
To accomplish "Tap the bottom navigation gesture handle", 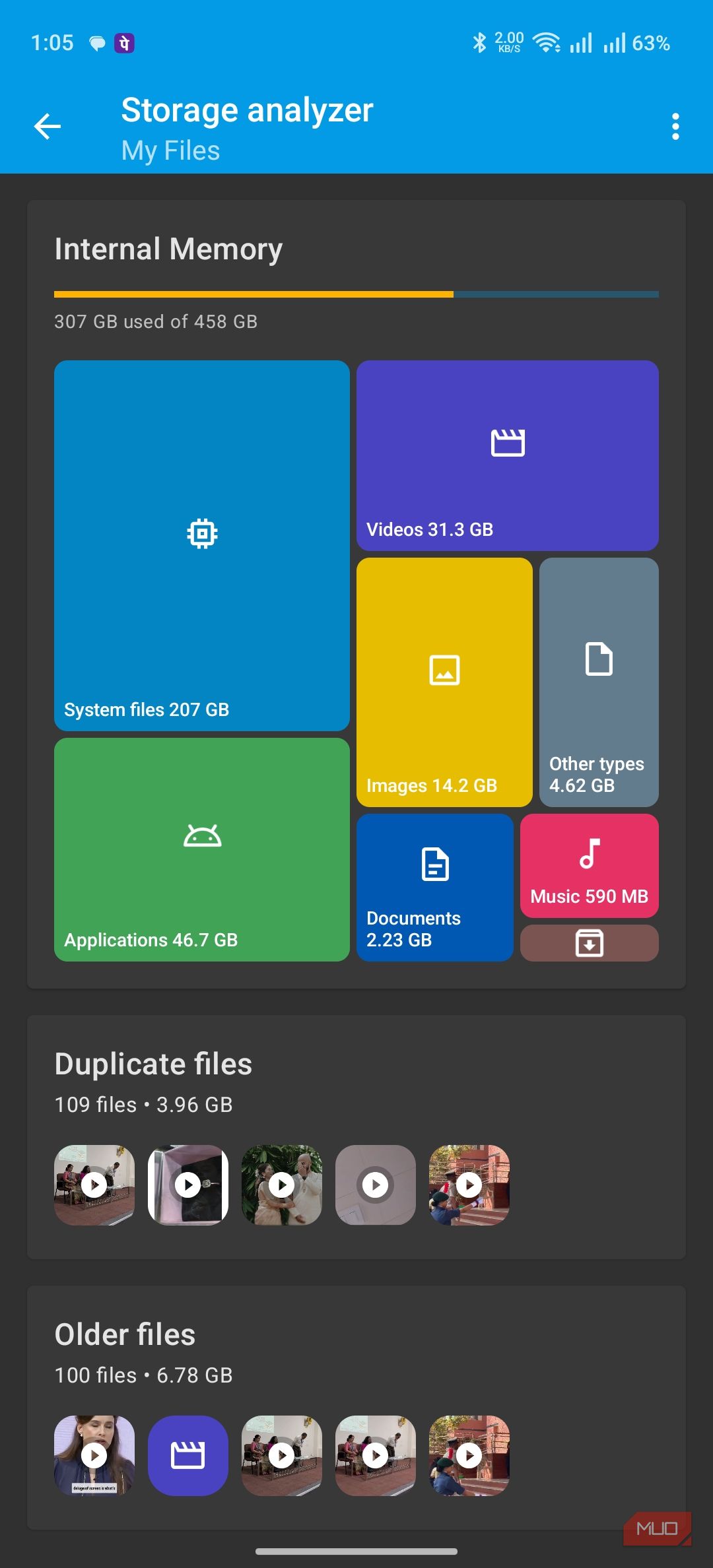I will (x=356, y=1552).
